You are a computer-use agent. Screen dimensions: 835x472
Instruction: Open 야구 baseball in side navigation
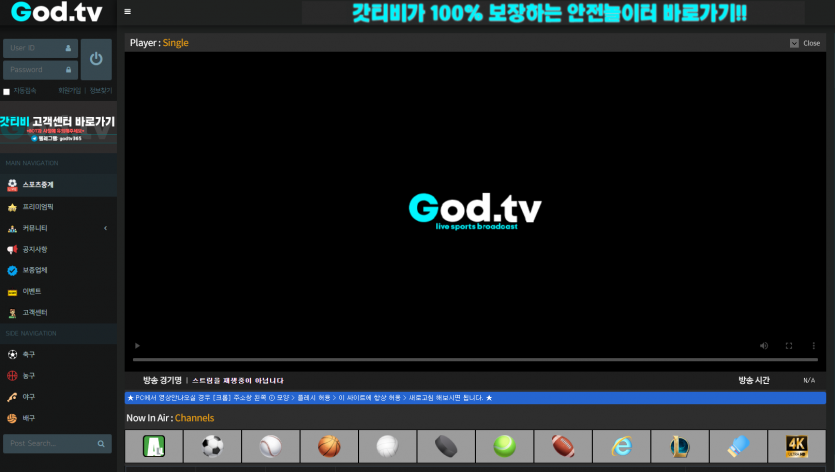pyautogui.click(x=58, y=397)
